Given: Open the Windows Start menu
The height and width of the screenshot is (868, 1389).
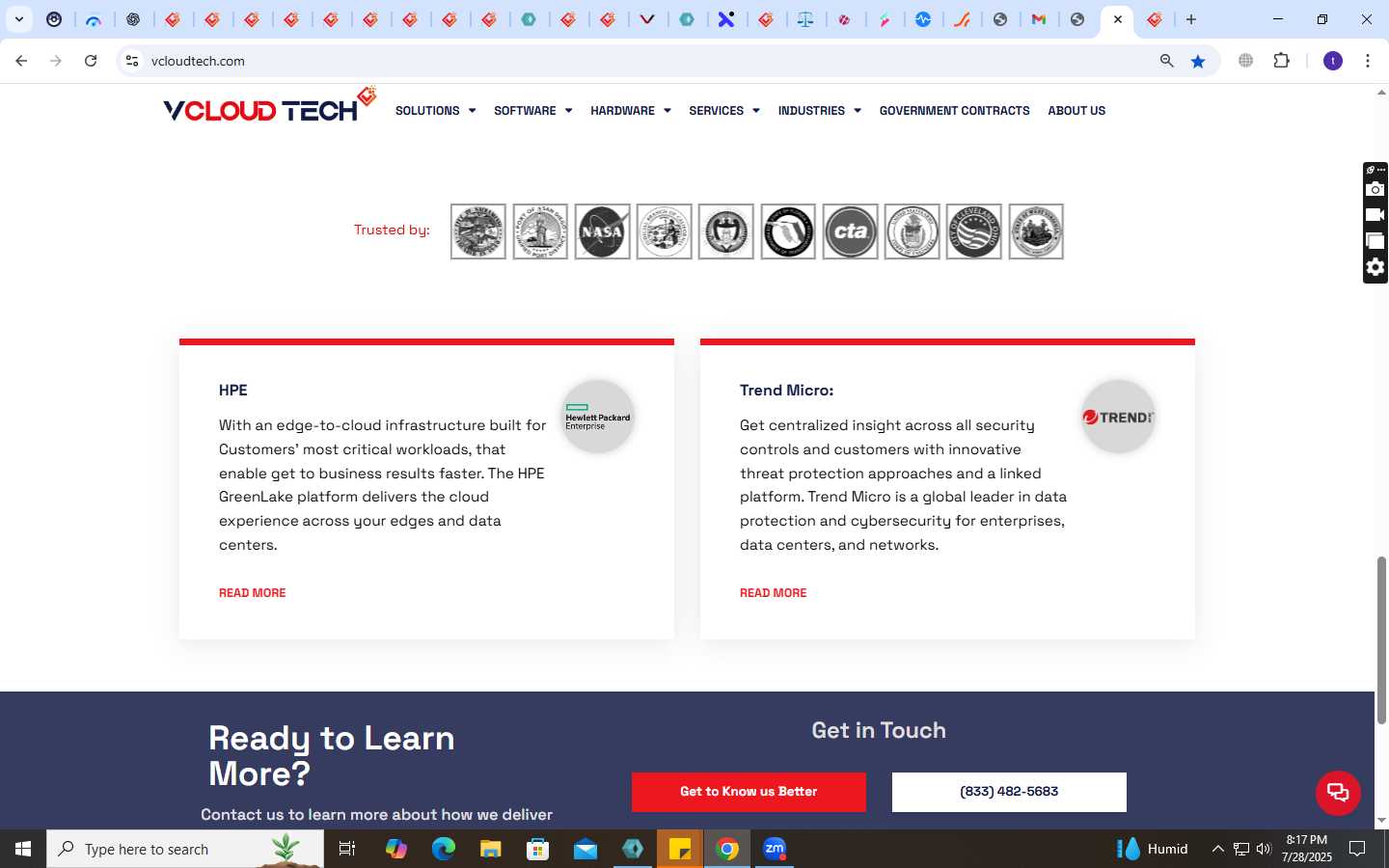Looking at the screenshot, I should (23, 849).
